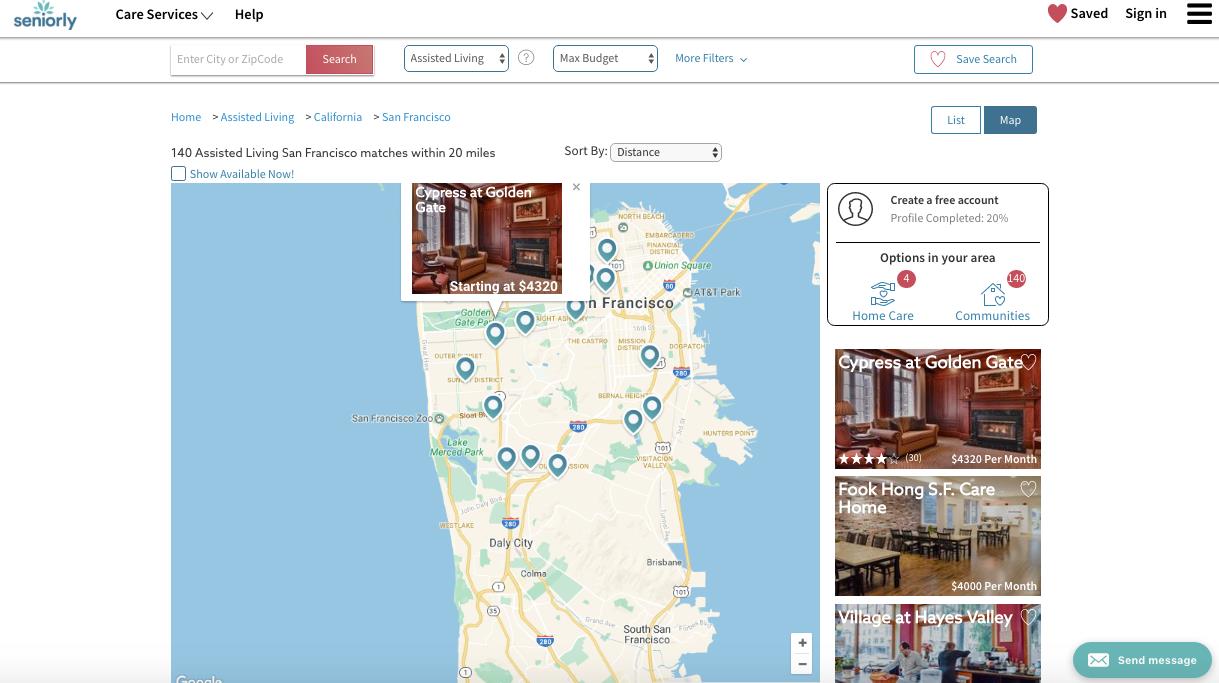Open the Max Budget dropdown
This screenshot has width=1219, height=683.
pos(605,59)
